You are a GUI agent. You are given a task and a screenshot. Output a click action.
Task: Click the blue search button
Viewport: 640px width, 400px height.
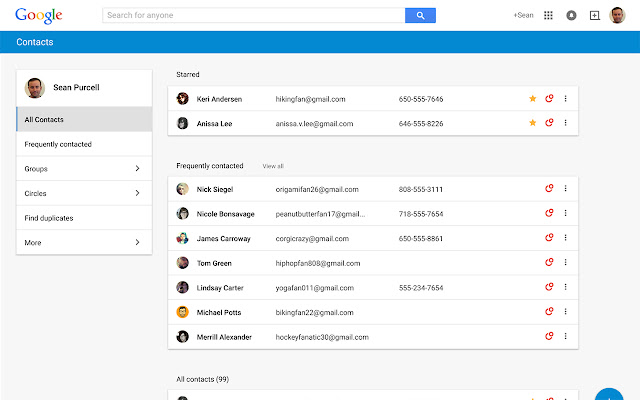(420, 16)
